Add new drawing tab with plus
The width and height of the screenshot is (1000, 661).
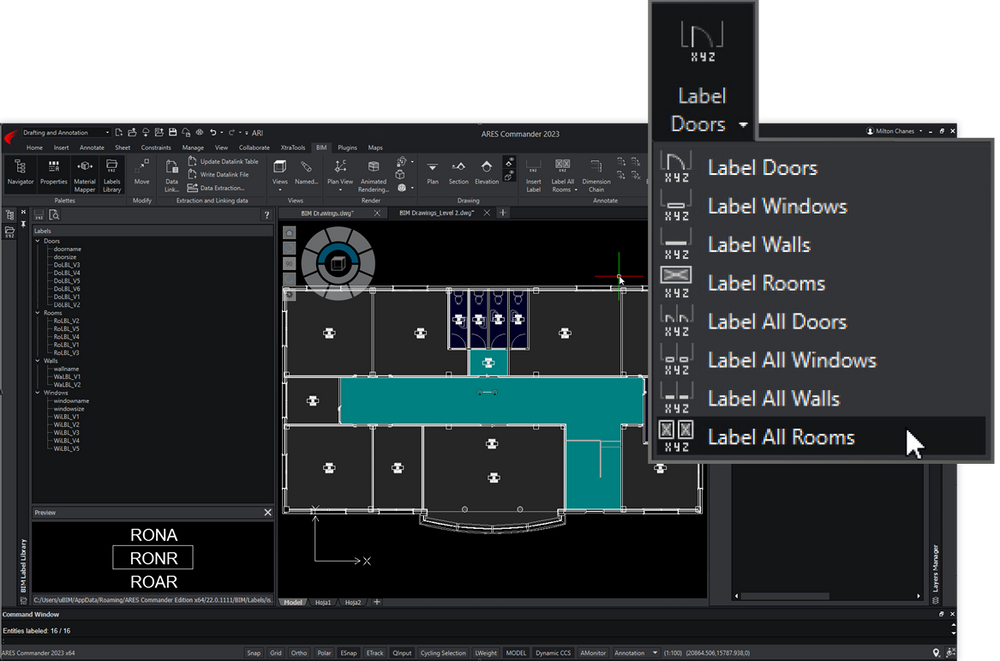503,212
